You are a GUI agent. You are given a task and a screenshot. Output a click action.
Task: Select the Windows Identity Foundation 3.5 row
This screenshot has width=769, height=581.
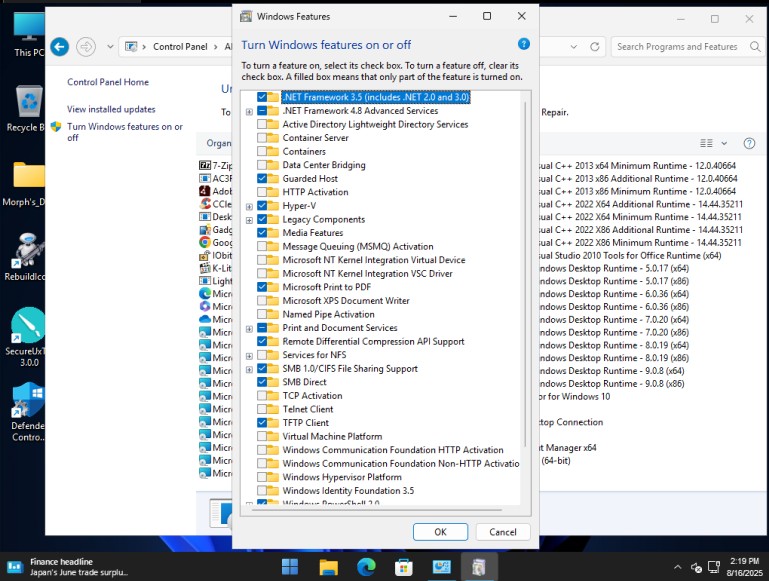pyautogui.click(x=348, y=490)
